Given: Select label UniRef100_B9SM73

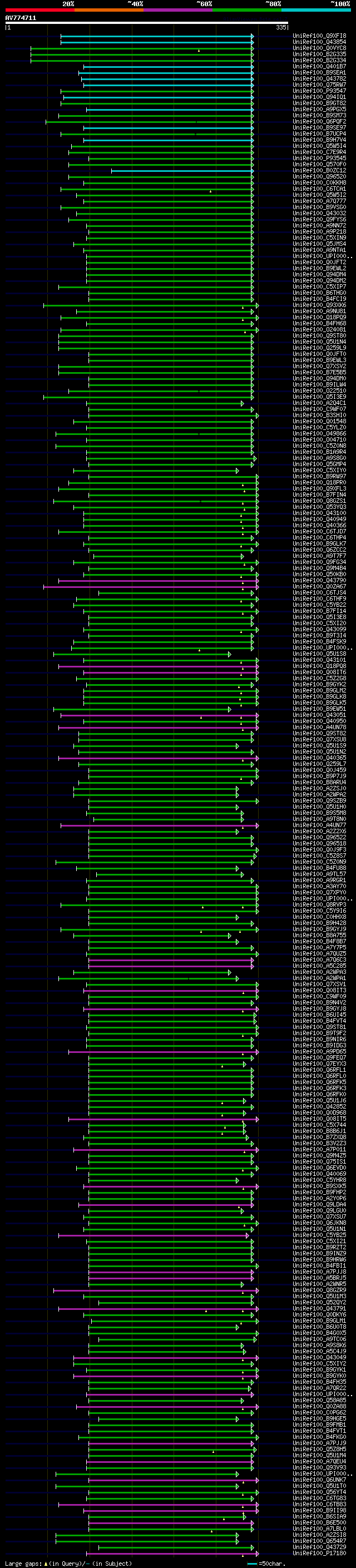Looking at the screenshot, I should tap(319, 116).
